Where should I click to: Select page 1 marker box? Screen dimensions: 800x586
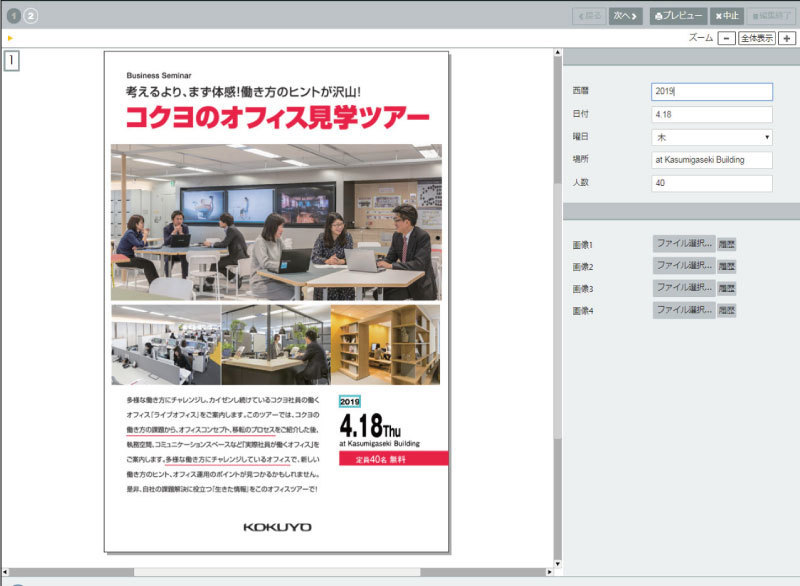point(10,60)
